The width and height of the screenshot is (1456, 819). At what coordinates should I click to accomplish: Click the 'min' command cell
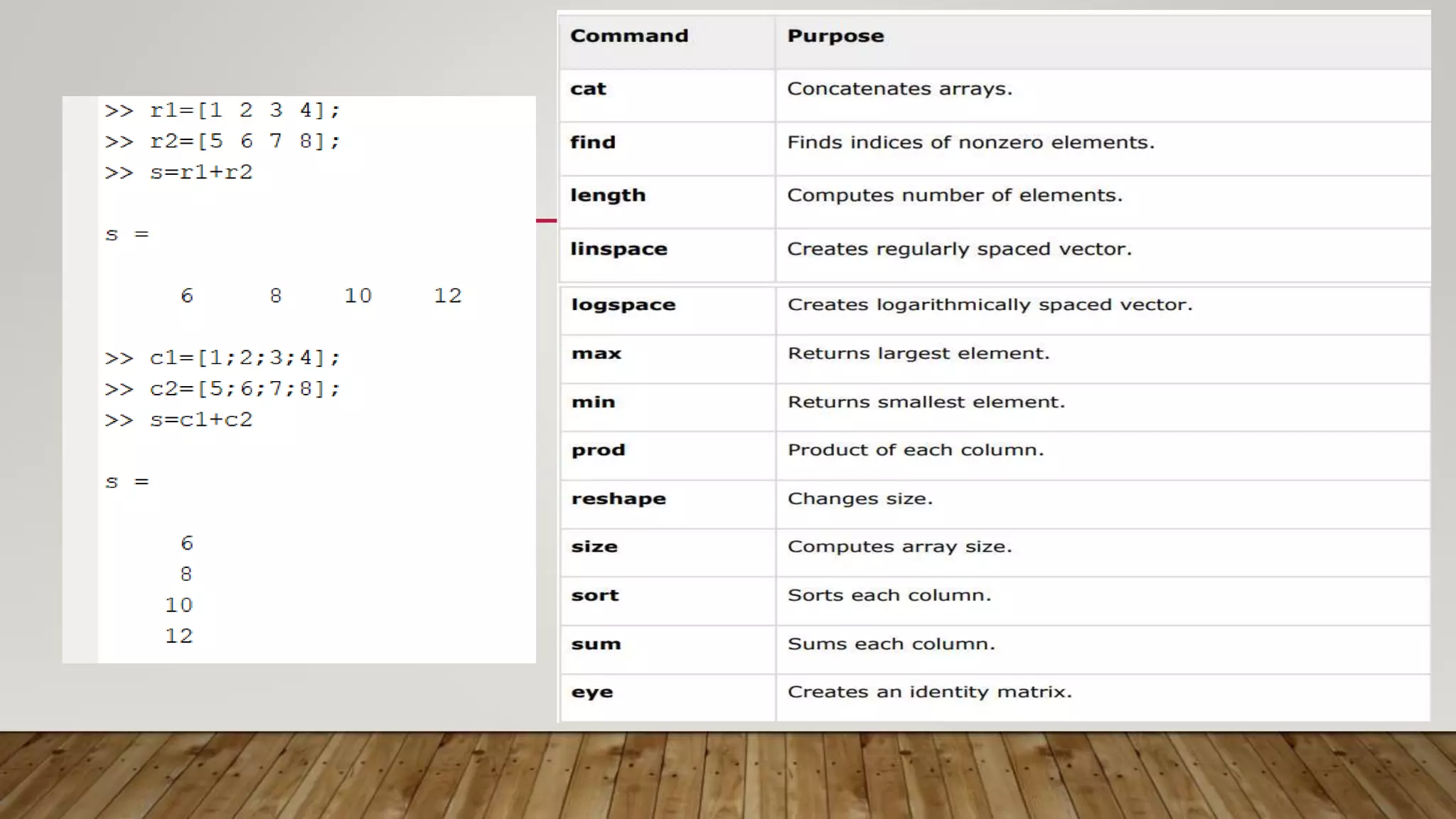click(x=593, y=402)
